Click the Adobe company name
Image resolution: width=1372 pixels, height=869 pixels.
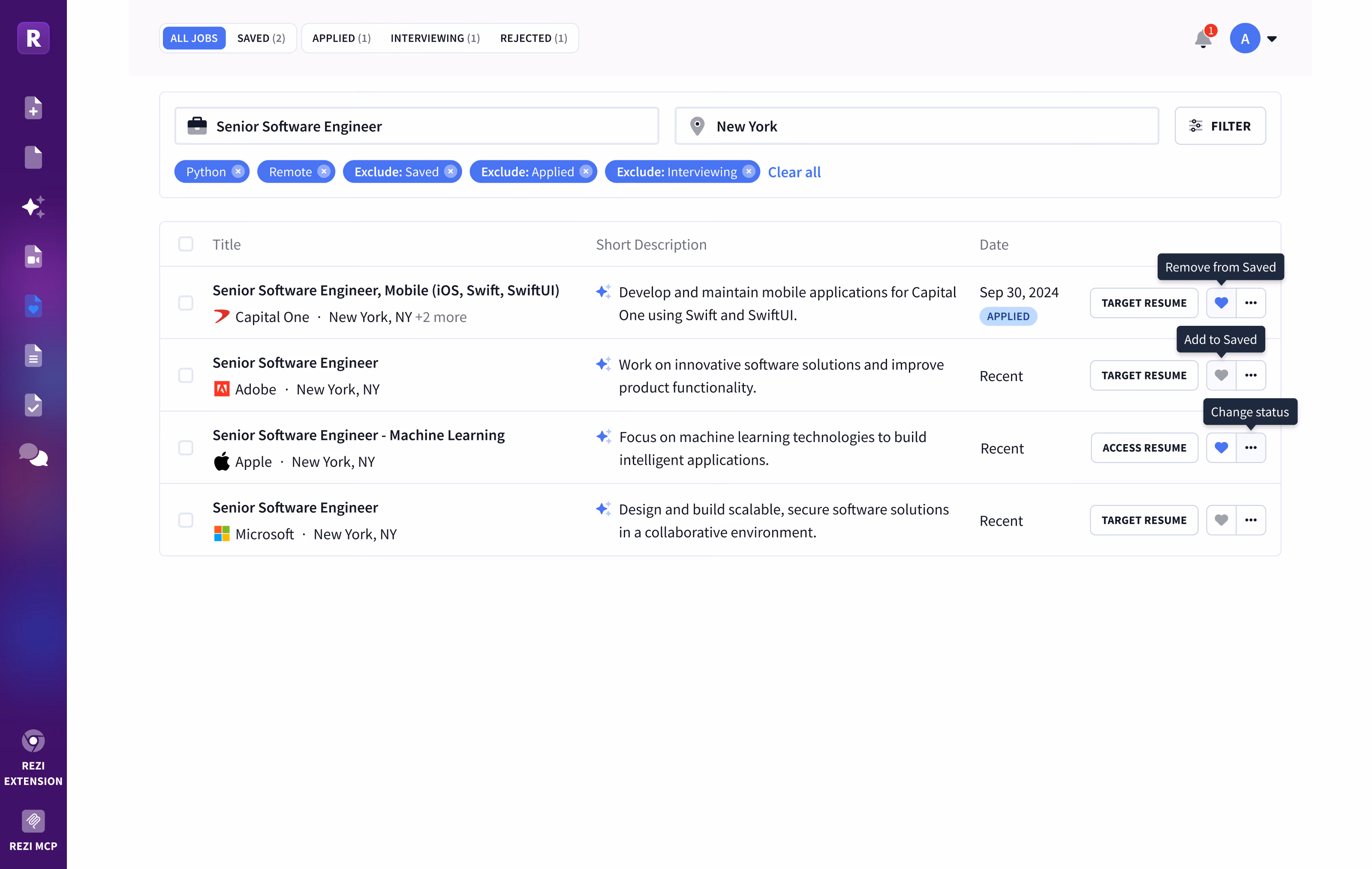pos(255,389)
